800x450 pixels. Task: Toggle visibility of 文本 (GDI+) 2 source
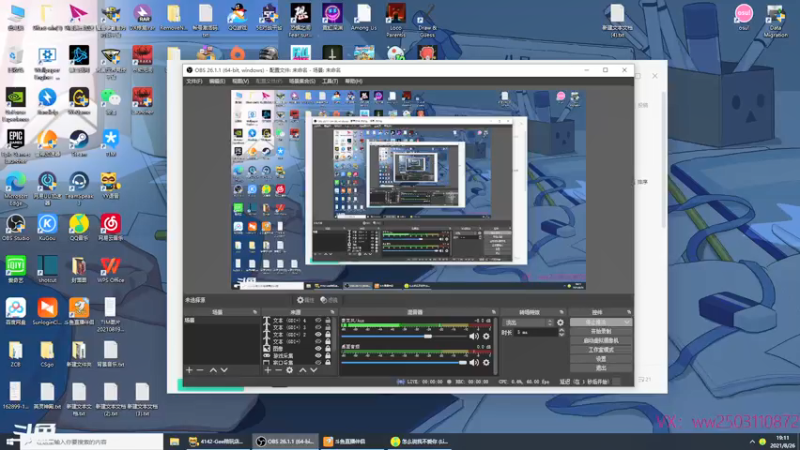[318, 335]
